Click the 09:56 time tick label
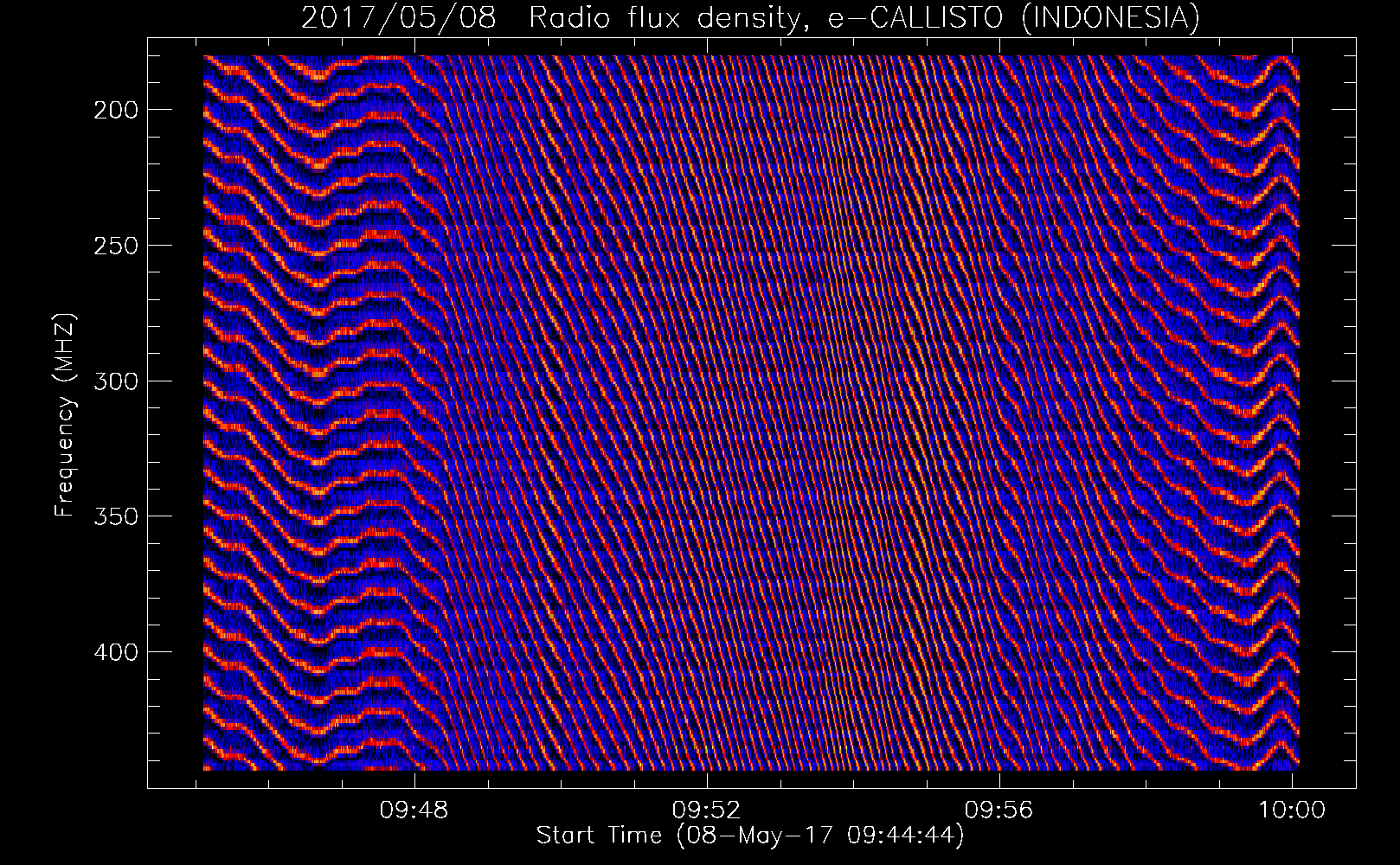The height and width of the screenshot is (865, 1400). click(999, 810)
